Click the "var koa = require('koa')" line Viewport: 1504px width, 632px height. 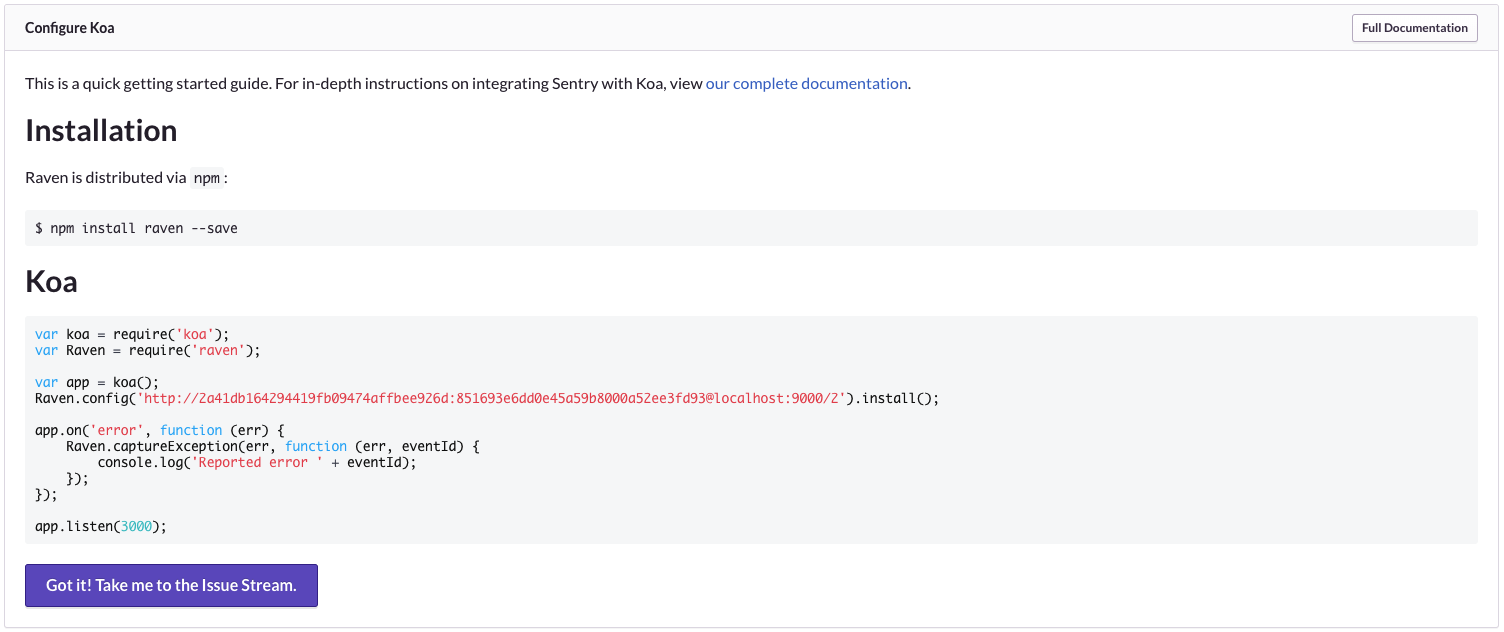point(132,334)
